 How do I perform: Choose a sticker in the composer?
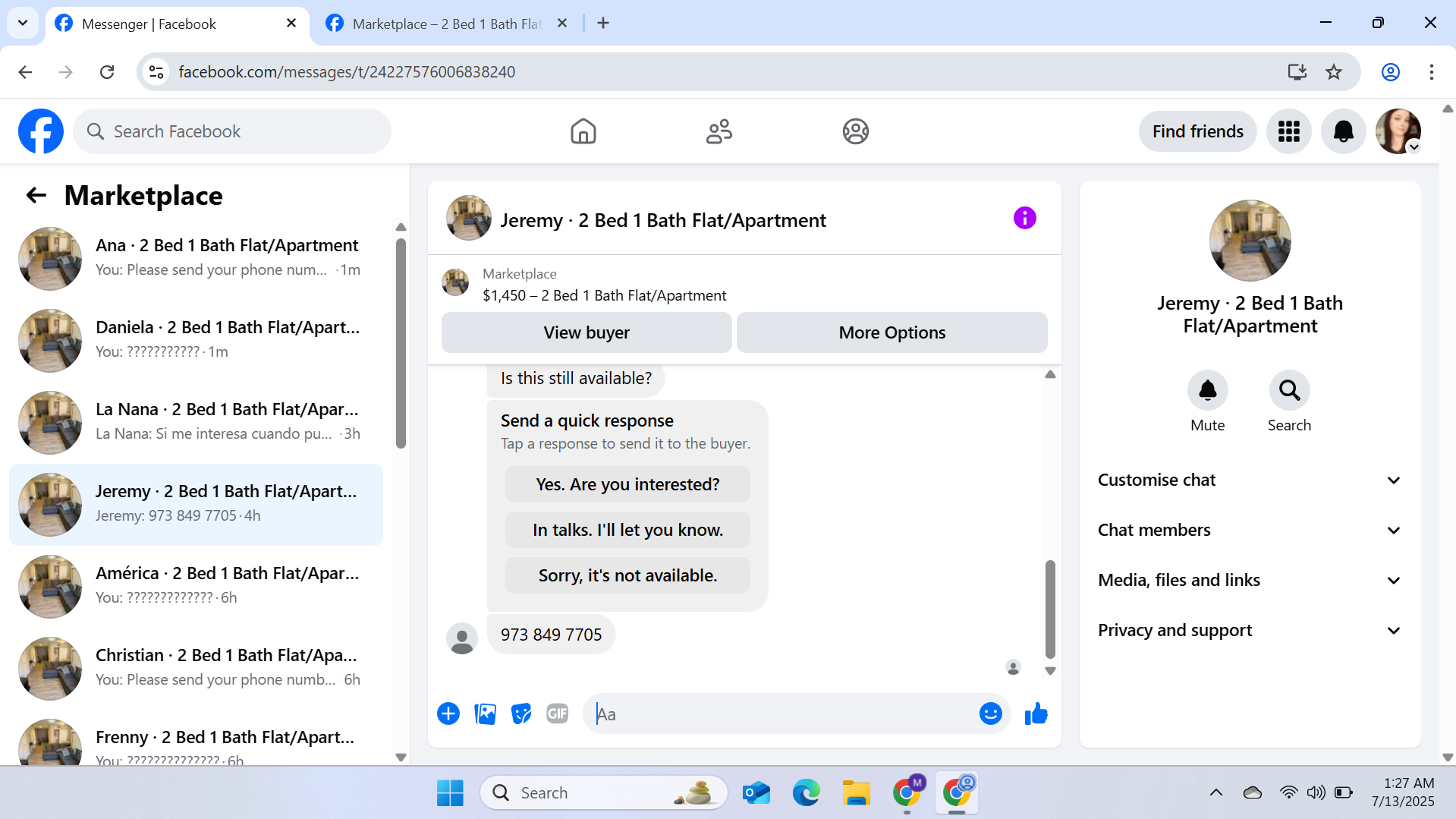[x=521, y=713]
